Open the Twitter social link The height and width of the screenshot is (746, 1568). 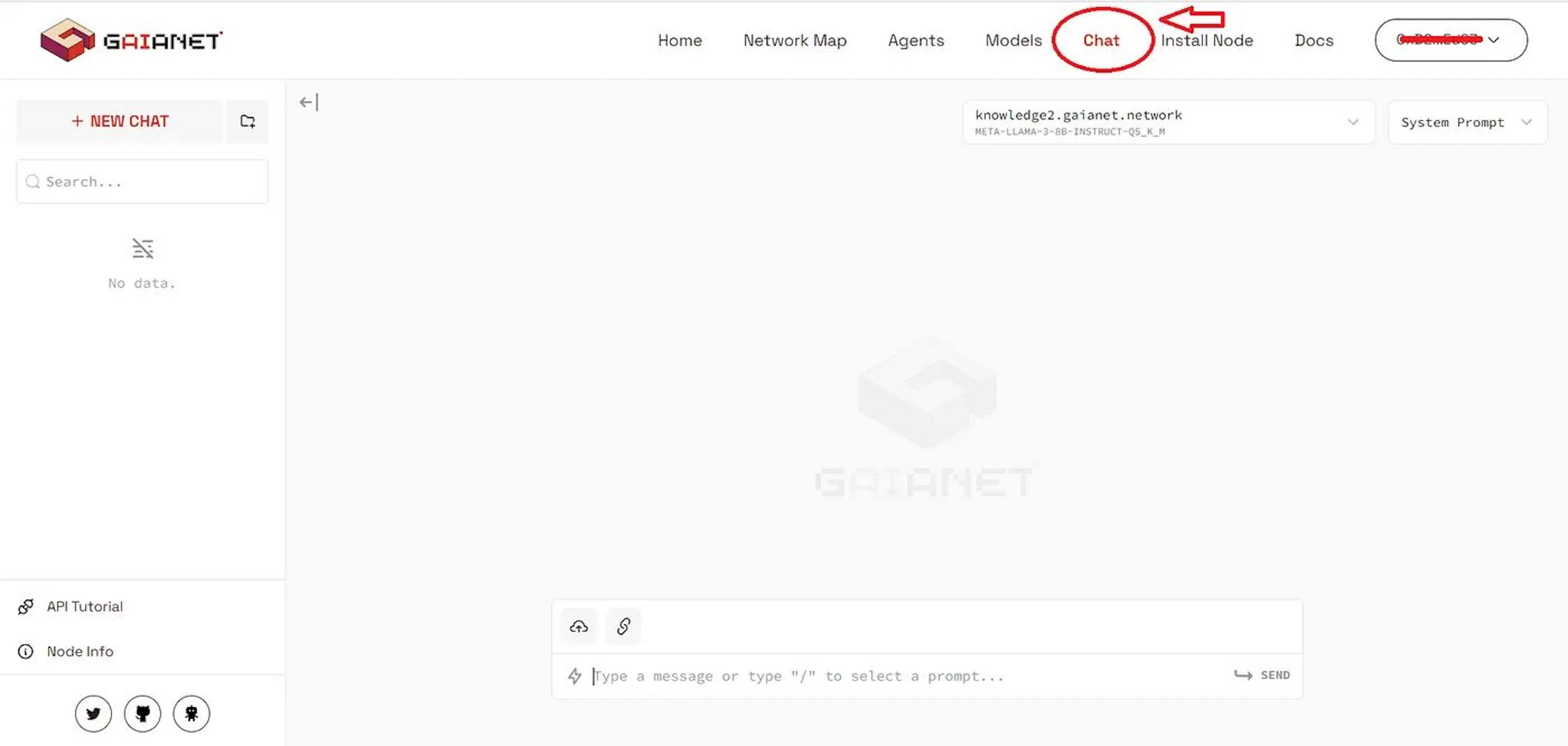coord(93,713)
